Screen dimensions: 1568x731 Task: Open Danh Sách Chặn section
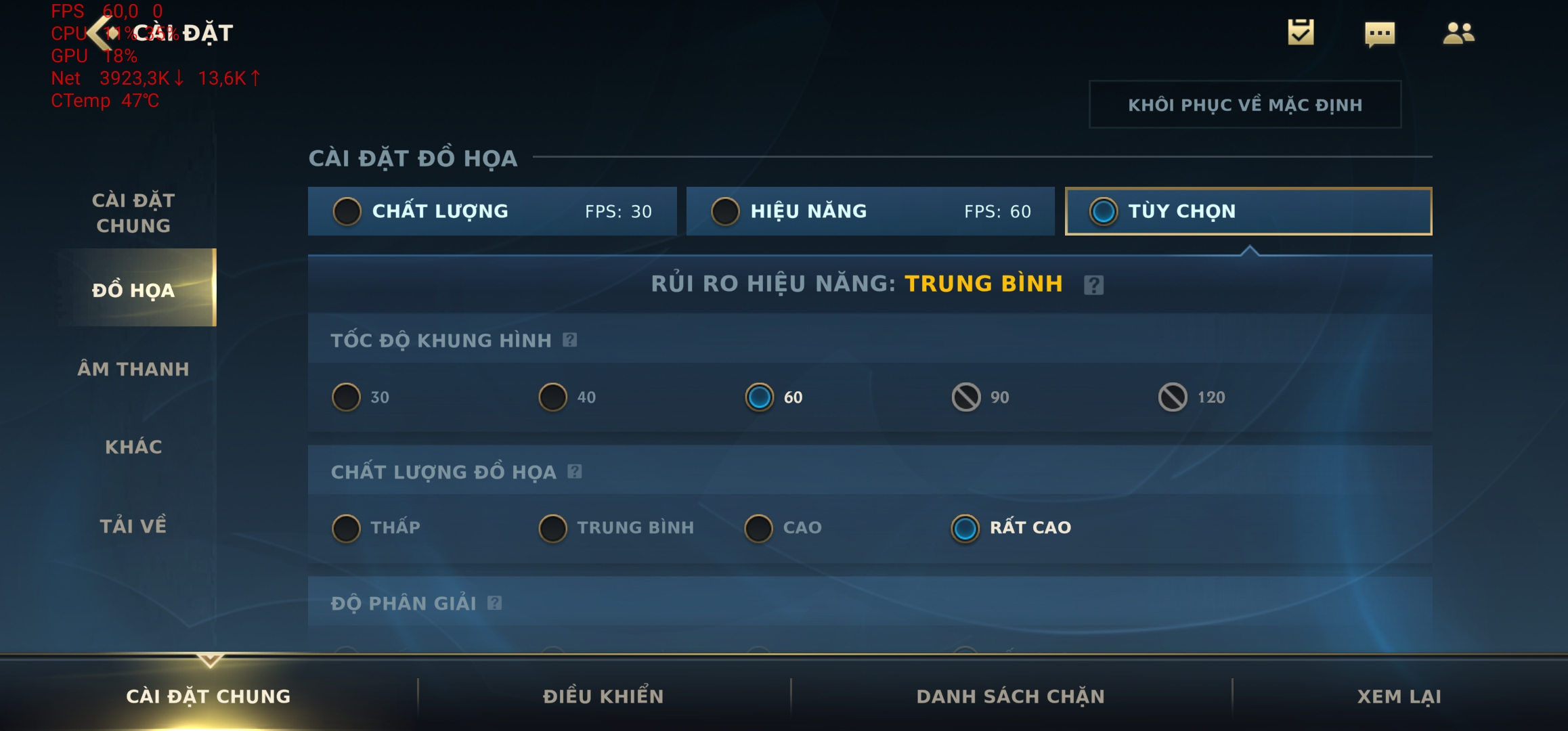(x=1011, y=696)
